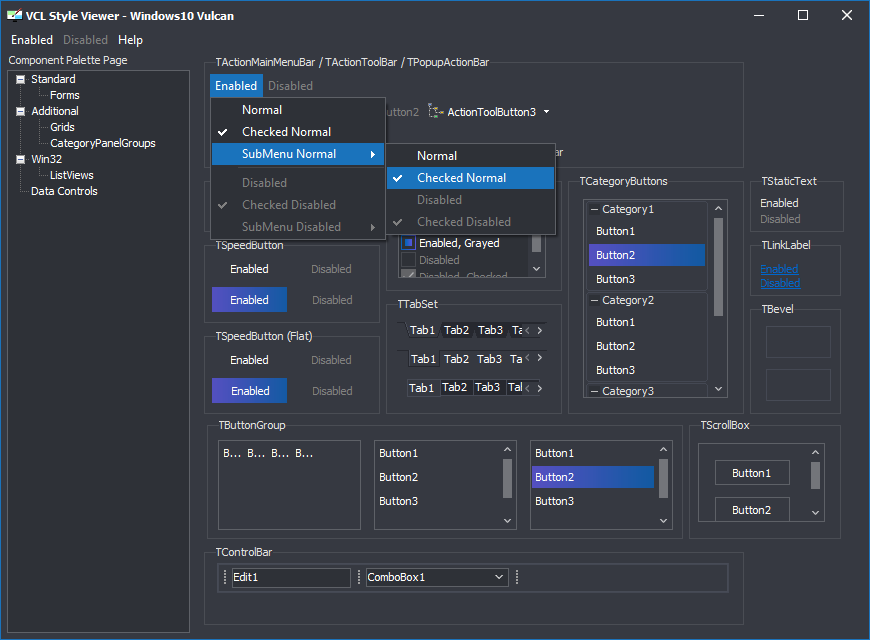
Task: Choose Normal in the Enabled dropdown menu
Action: (x=298, y=110)
